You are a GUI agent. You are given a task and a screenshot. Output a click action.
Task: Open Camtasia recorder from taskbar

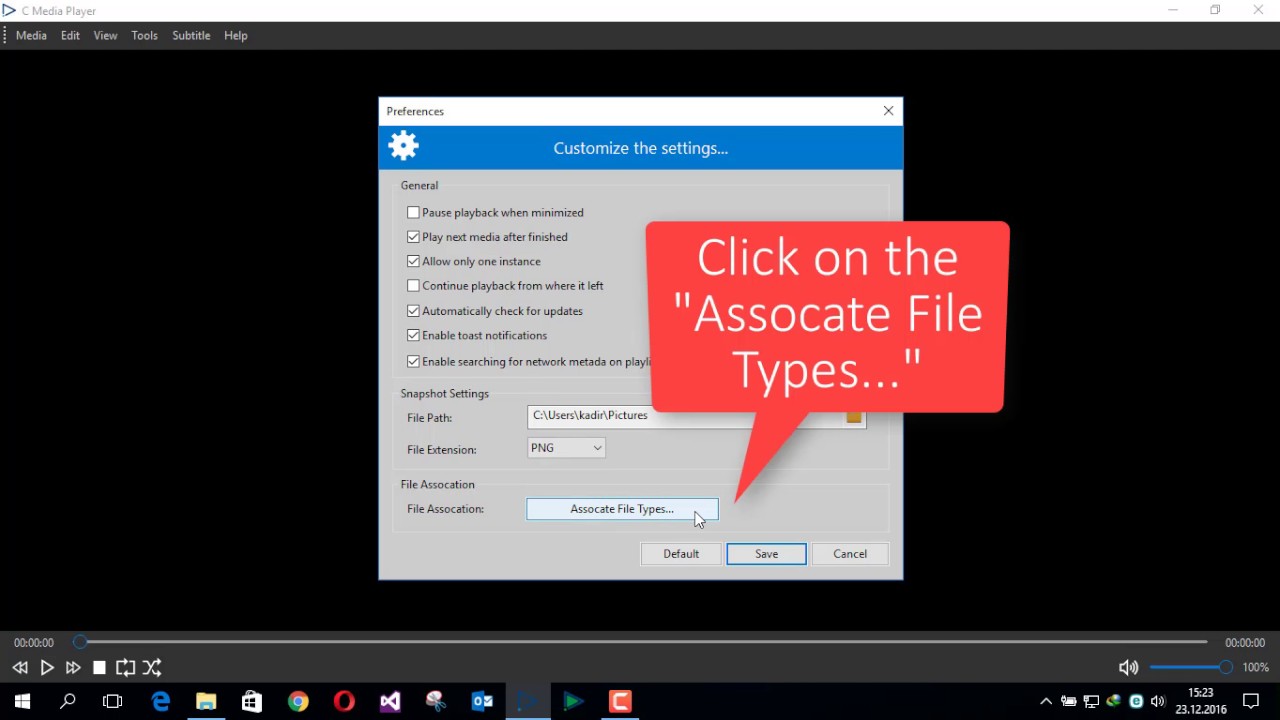coord(620,701)
